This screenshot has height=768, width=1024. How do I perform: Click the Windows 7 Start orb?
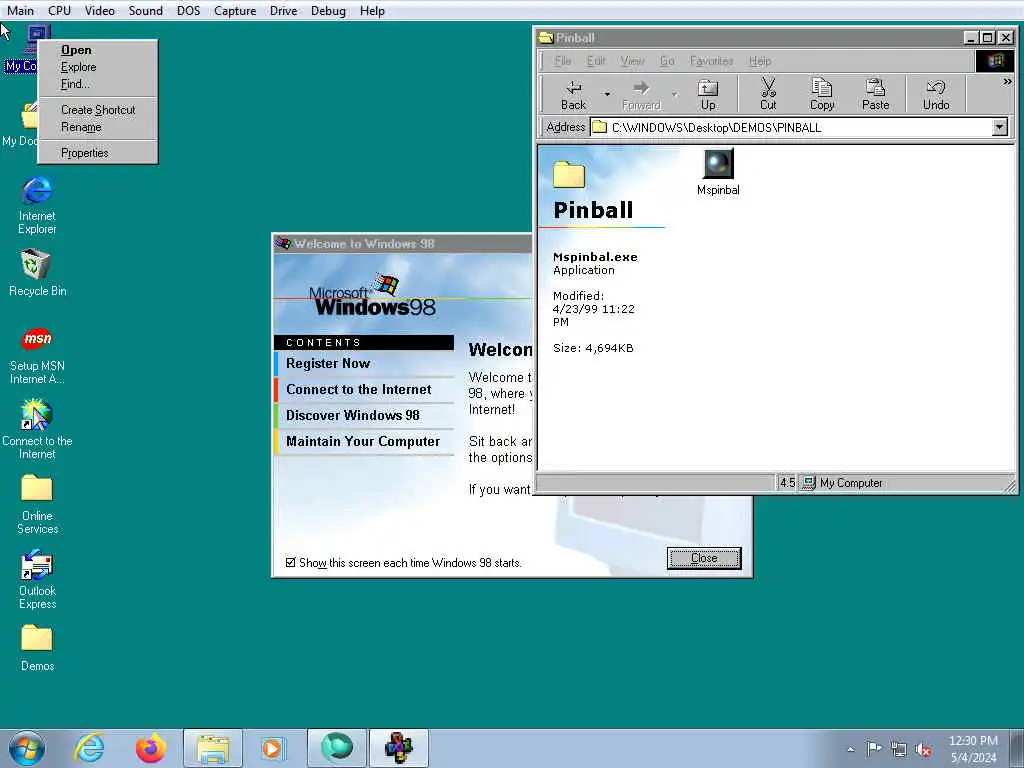(27, 748)
